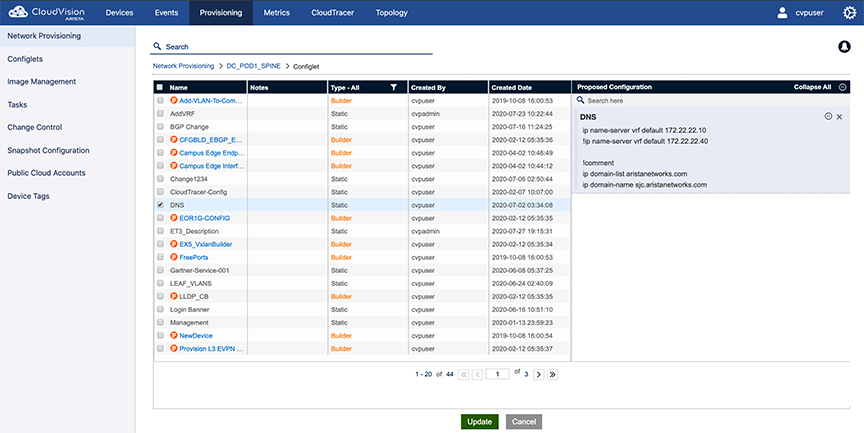Click builder icon of CFGBLD_EBGP_E
Image resolution: width=864 pixels, height=433 pixels.
(174, 140)
